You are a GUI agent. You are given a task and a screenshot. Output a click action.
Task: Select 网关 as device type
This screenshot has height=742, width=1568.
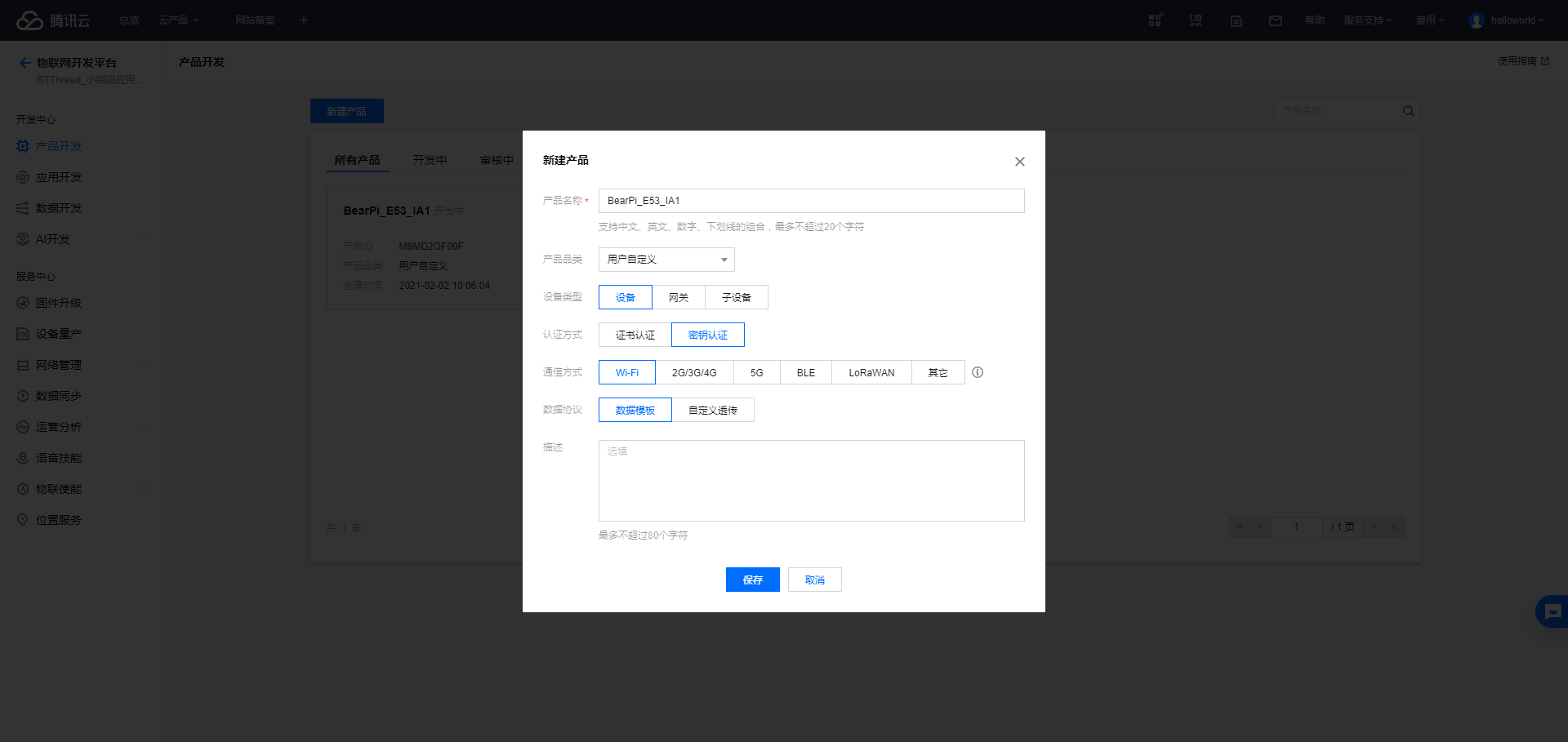point(679,297)
